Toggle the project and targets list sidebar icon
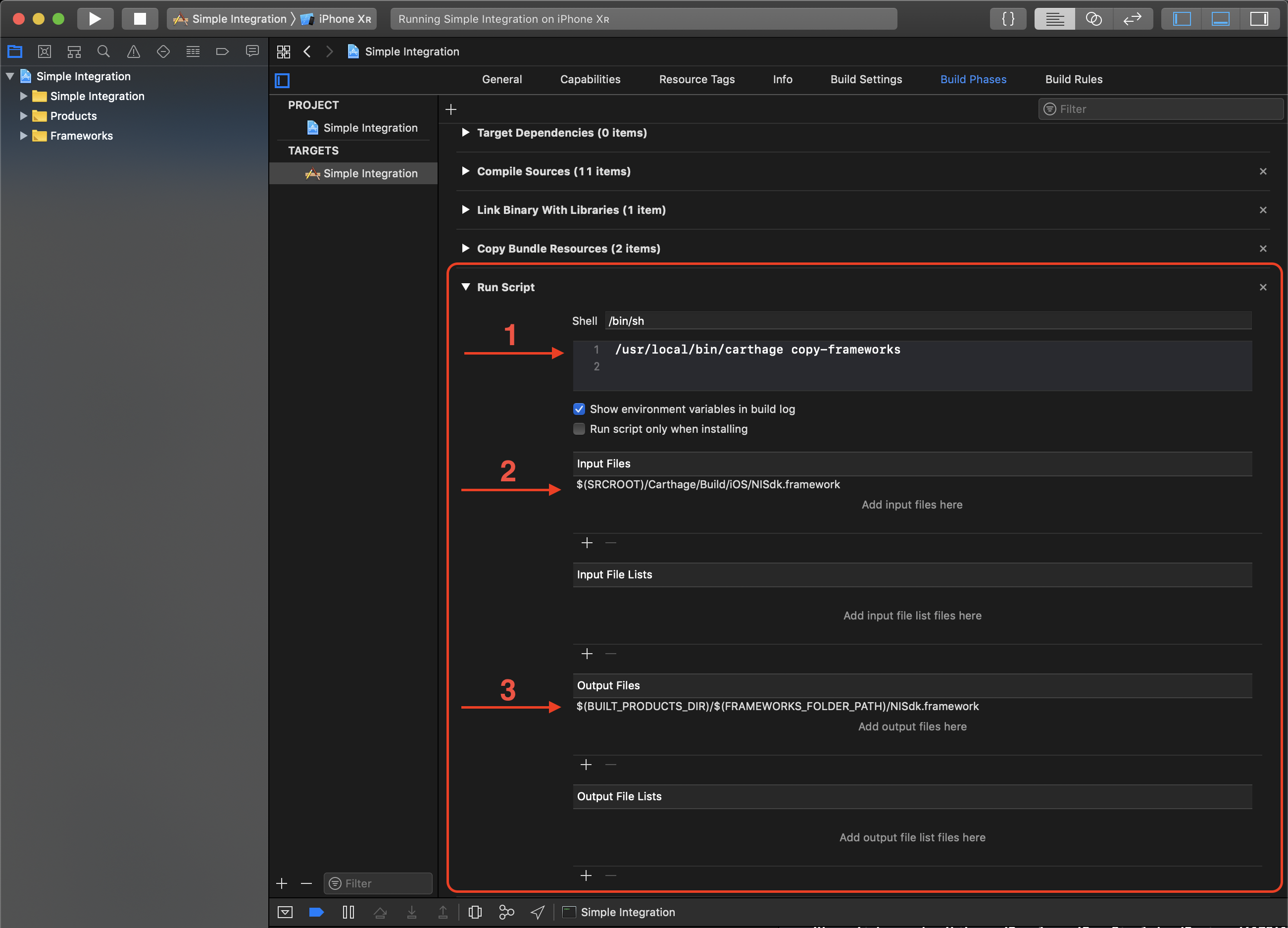The image size is (1288, 928). [282, 81]
